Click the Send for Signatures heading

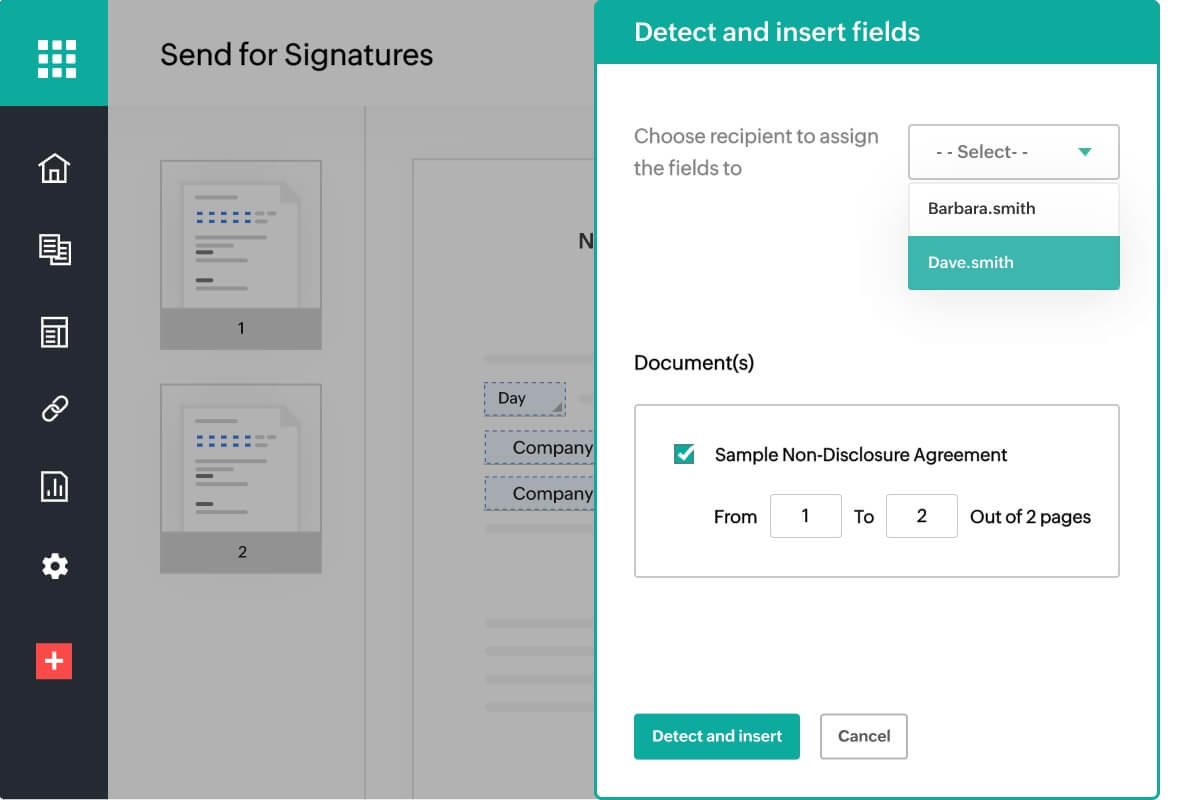click(x=295, y=54)
